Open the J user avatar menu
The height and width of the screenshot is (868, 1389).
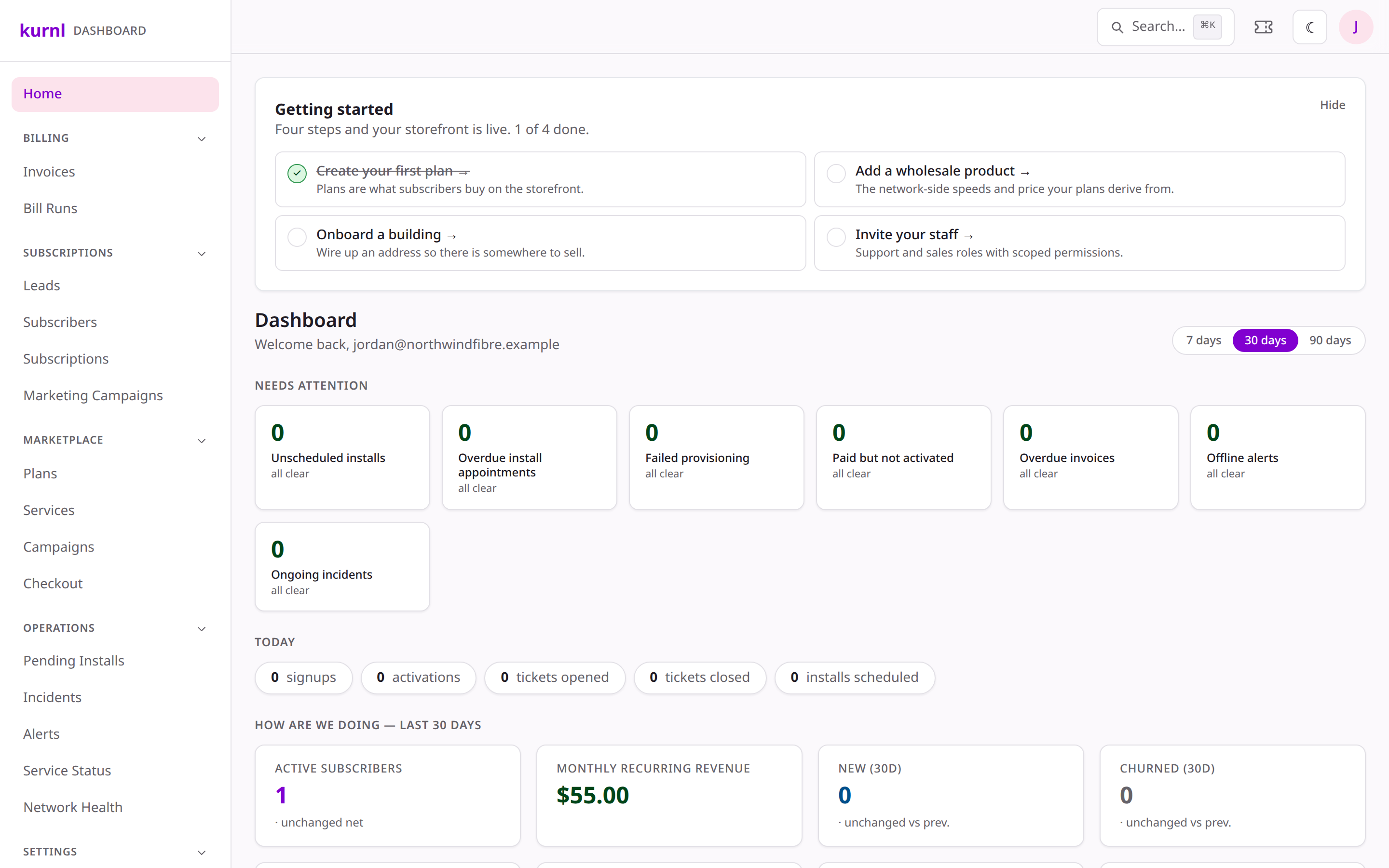pos(1356,27)
